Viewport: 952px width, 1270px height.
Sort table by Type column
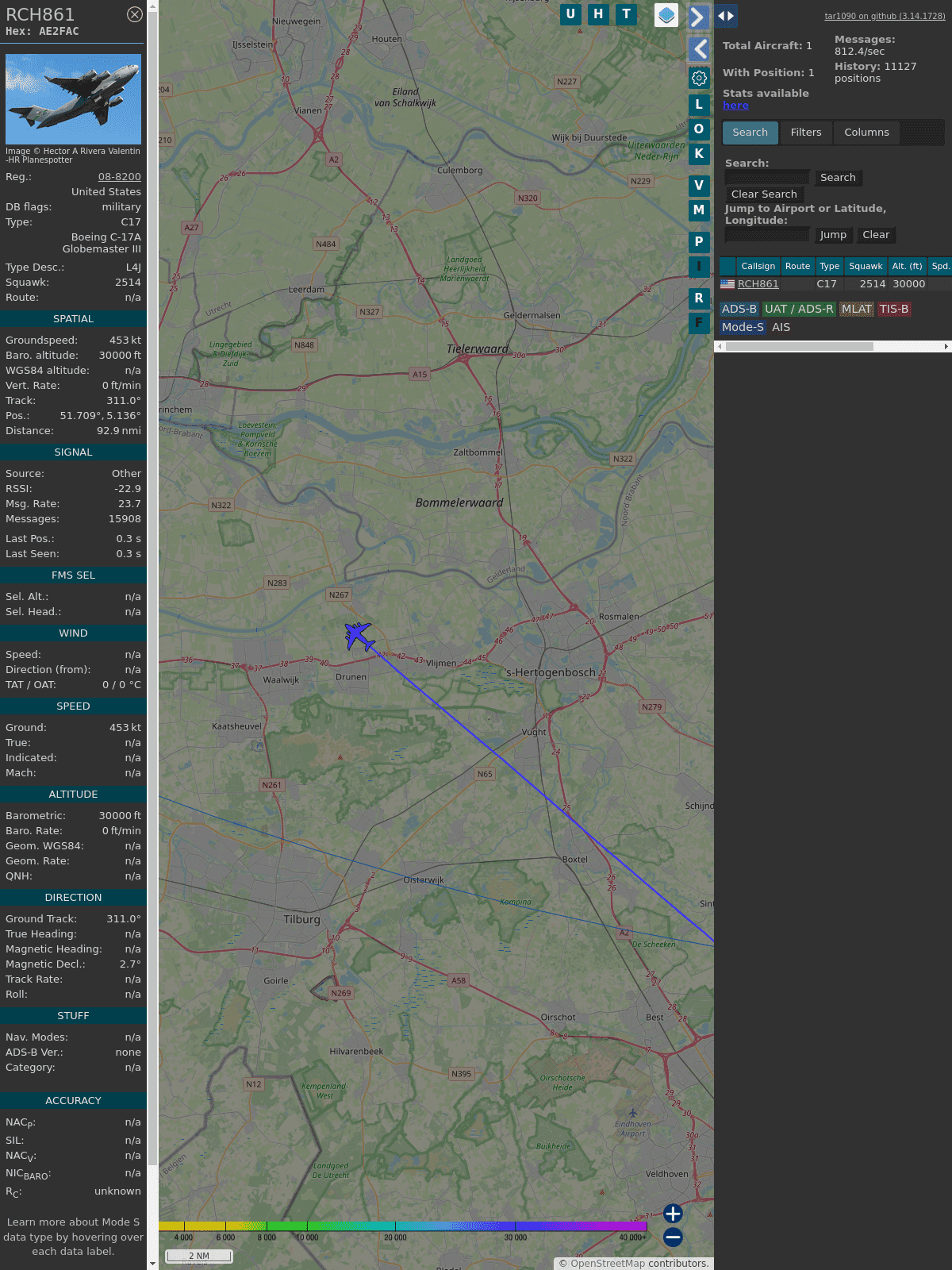pyautogui.click(x=829, y=267)
